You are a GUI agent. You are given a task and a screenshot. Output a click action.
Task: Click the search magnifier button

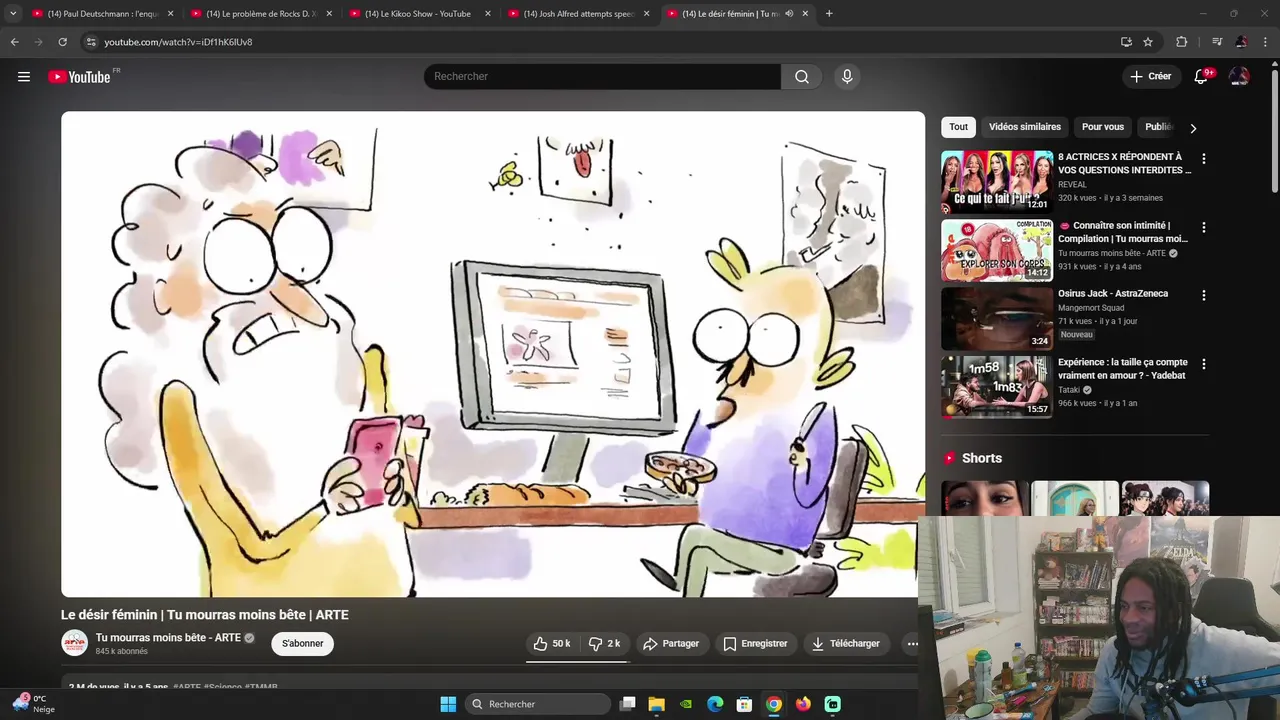[x=802, y=77]
